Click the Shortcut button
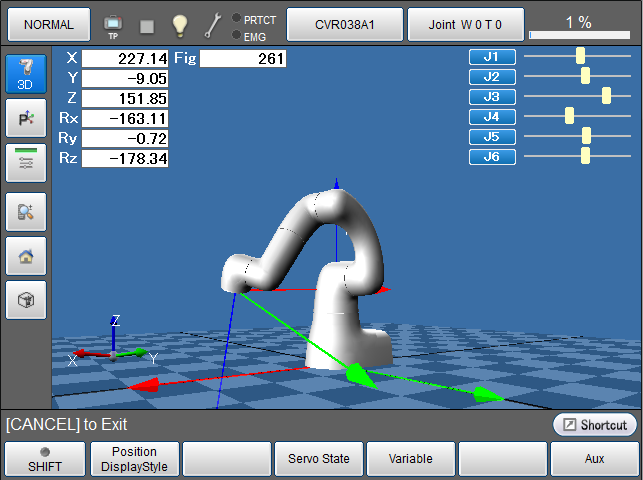Screen dimensions: 643x480 pyautogui.click(x=595, y=425)
